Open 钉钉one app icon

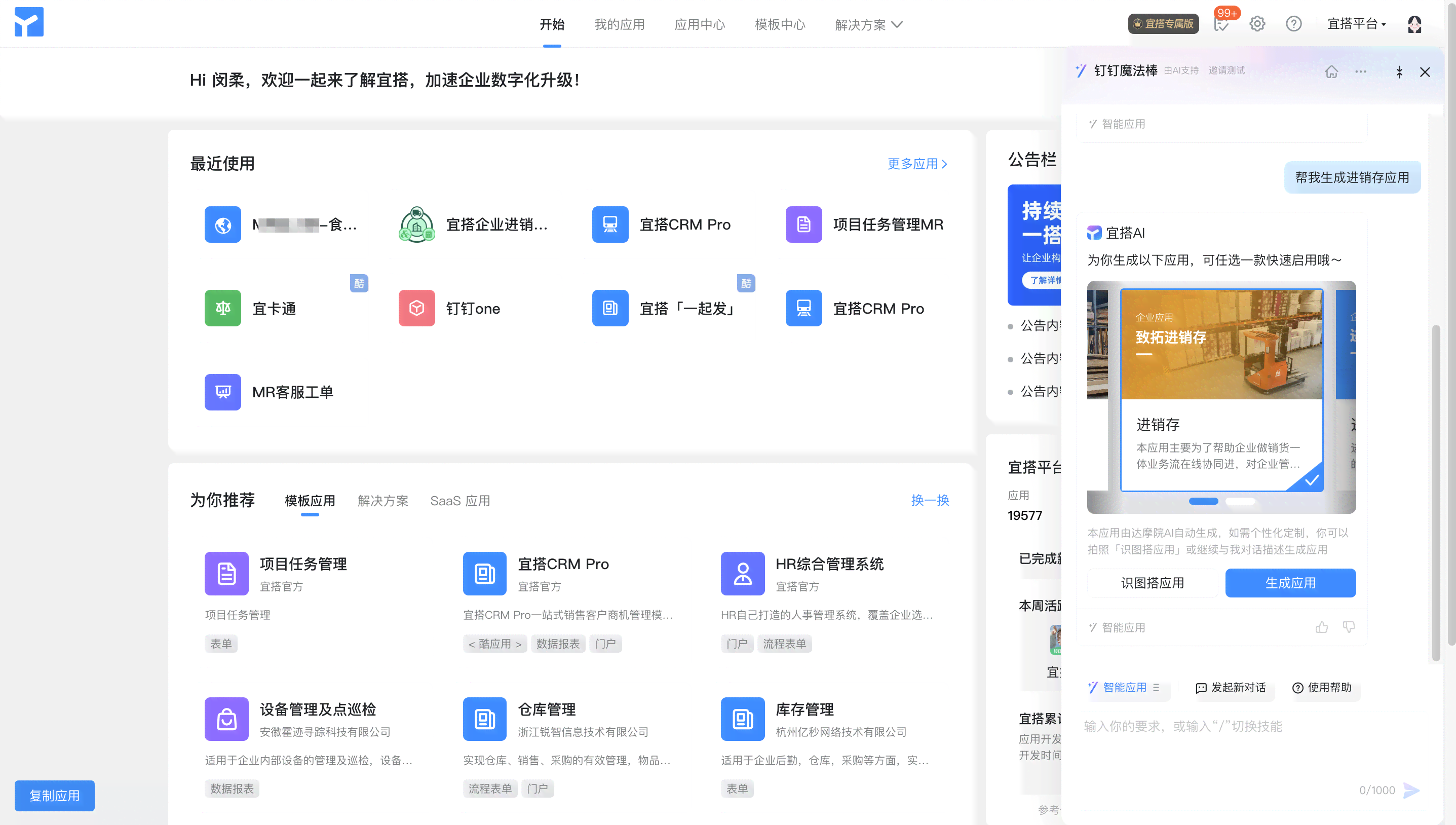coord(417,308)
